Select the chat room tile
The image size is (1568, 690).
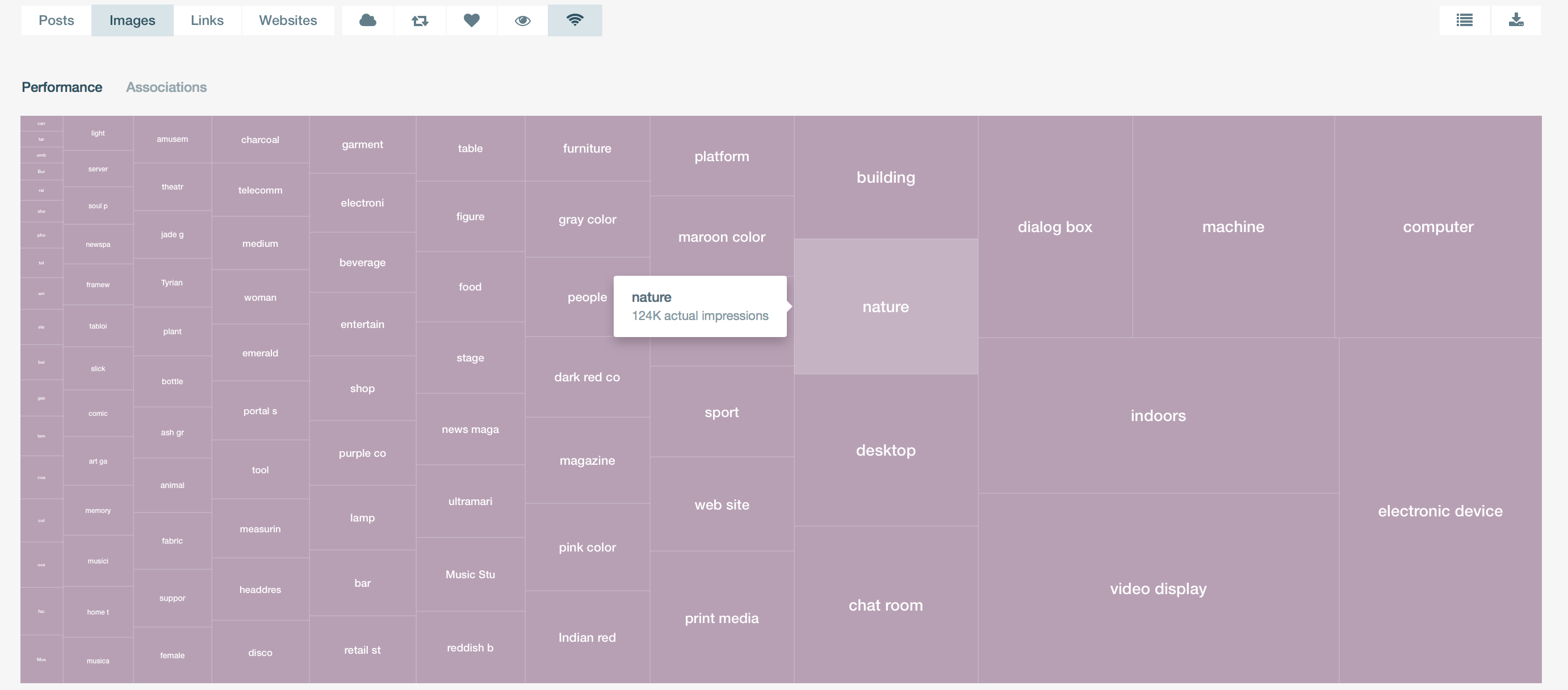coord(886,605)
